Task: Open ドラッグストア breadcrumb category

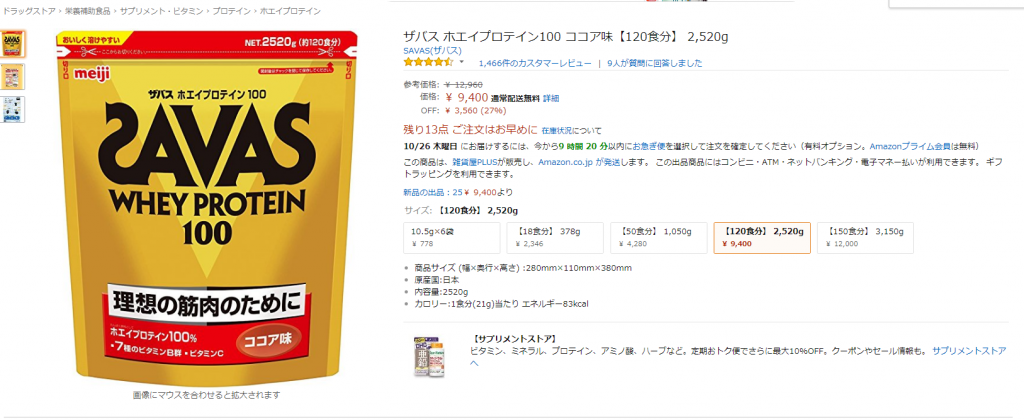Action: click(x=28, y=12)
